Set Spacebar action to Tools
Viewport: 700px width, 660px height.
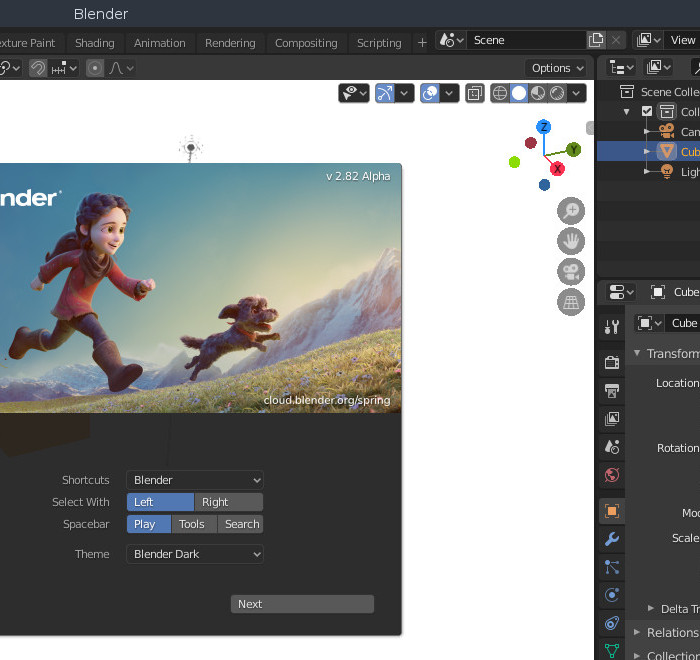[x=194, y=524]
